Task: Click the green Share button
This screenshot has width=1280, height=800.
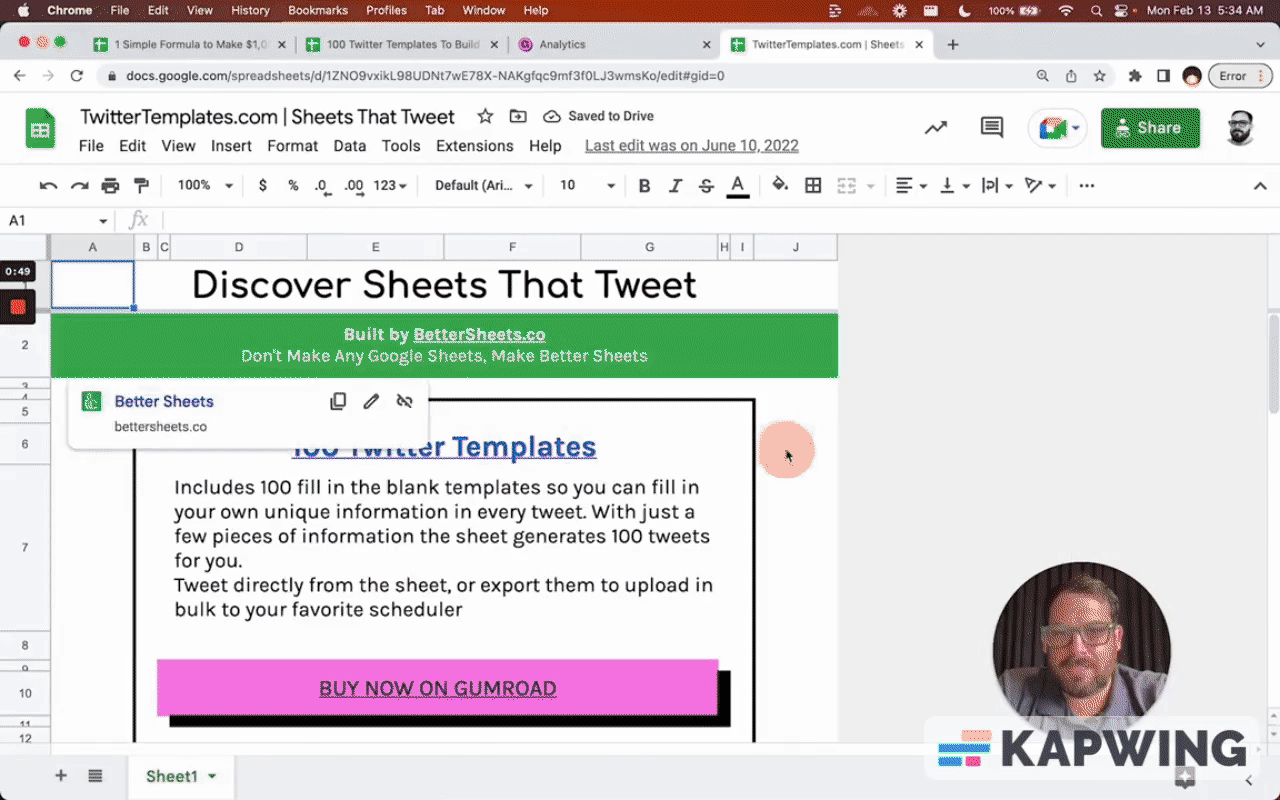Action: coord(1150,128)
